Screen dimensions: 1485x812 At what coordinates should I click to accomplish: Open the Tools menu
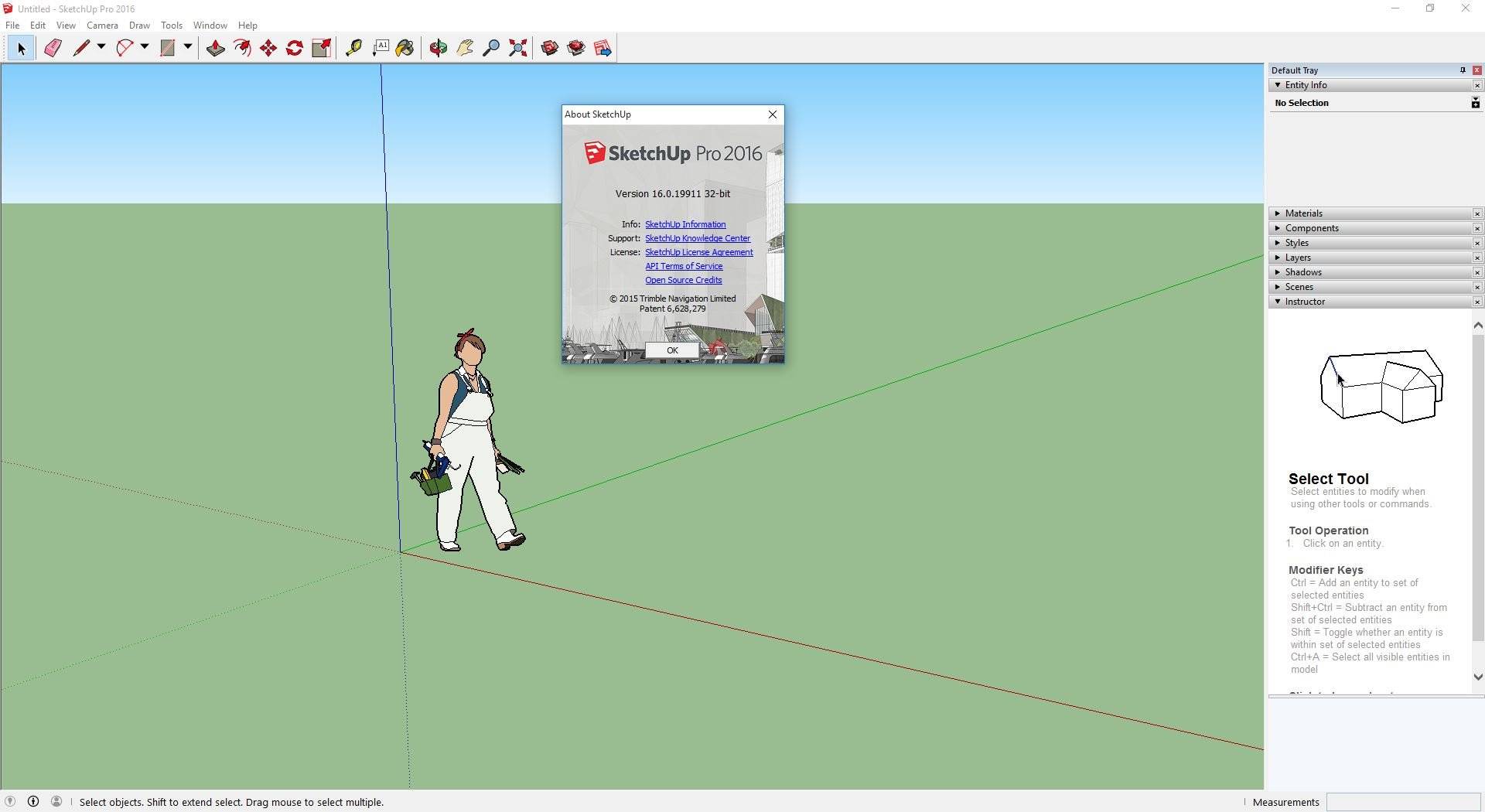(x=172, y=26)
